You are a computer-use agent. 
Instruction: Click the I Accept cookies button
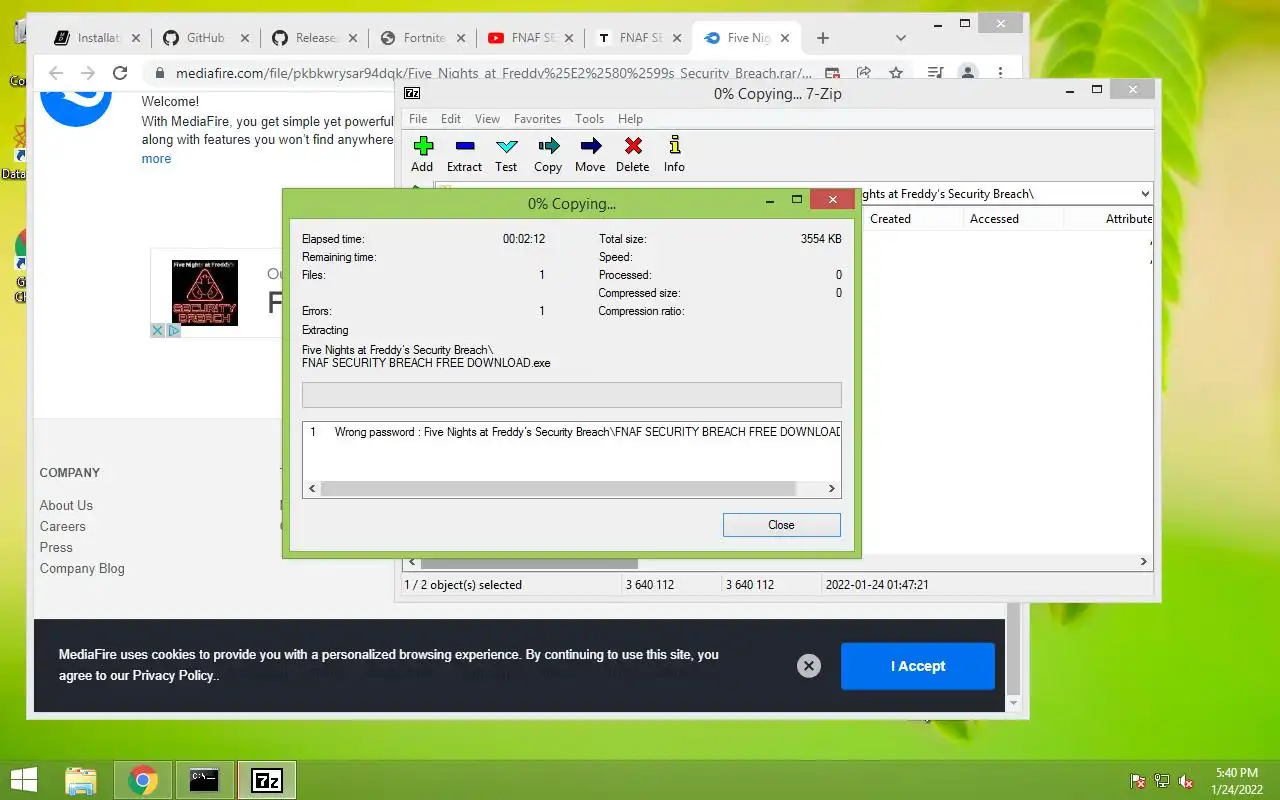click(x=917, y=666)
